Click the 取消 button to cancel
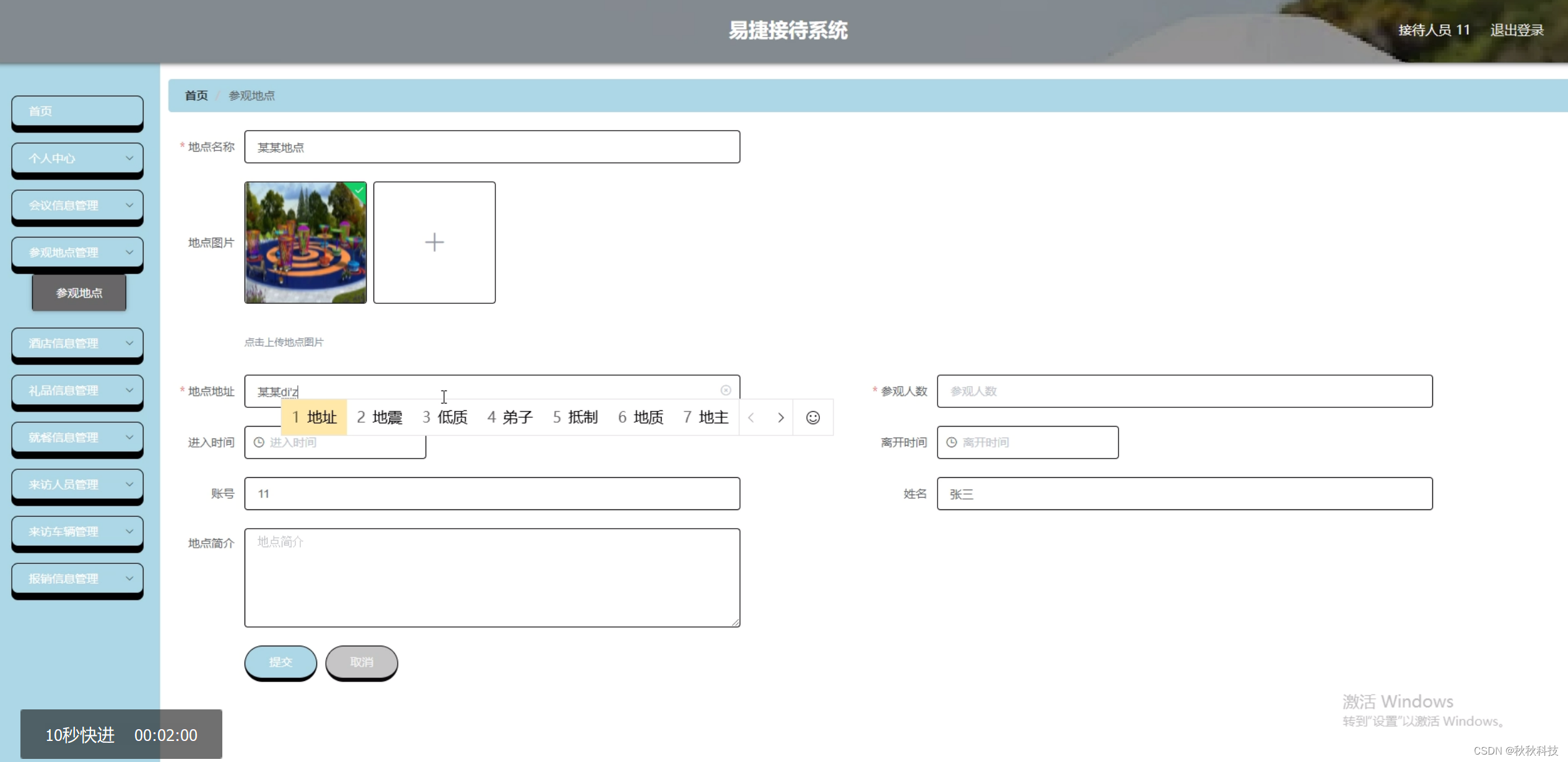Viewport: 1568px width, 762px height. [x=361, y=662]
